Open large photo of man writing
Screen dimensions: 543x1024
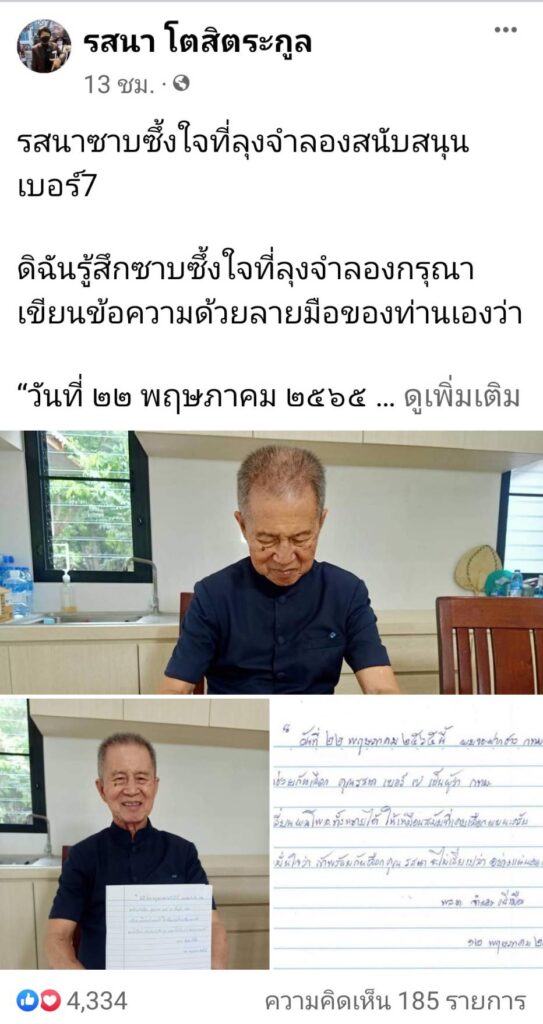pyautogui.click(x=271, y=562)
